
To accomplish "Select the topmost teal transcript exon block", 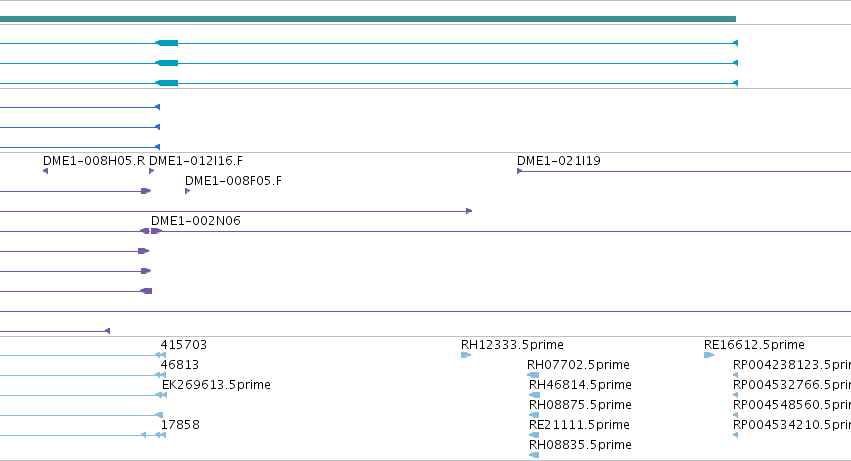I will pyautogui.click(x=167, y=43).
